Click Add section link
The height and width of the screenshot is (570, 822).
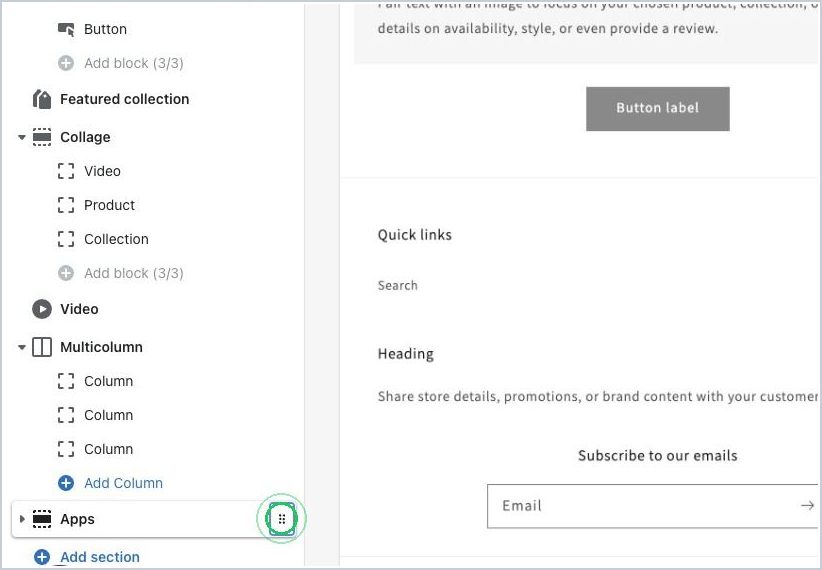[100, 557]
